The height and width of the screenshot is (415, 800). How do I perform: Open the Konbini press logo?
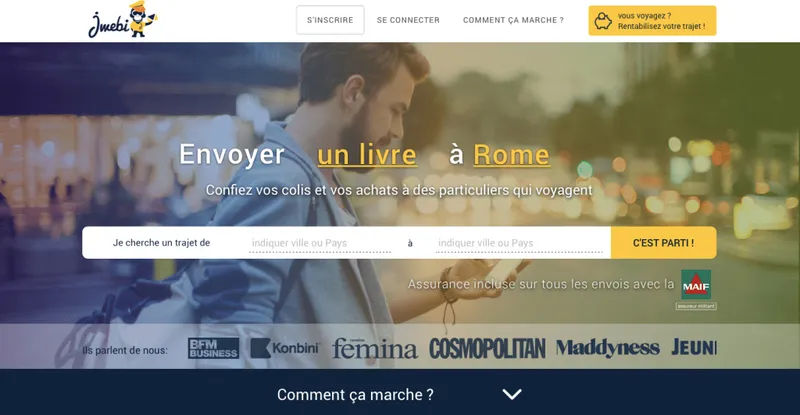click(x=285, y=348)
